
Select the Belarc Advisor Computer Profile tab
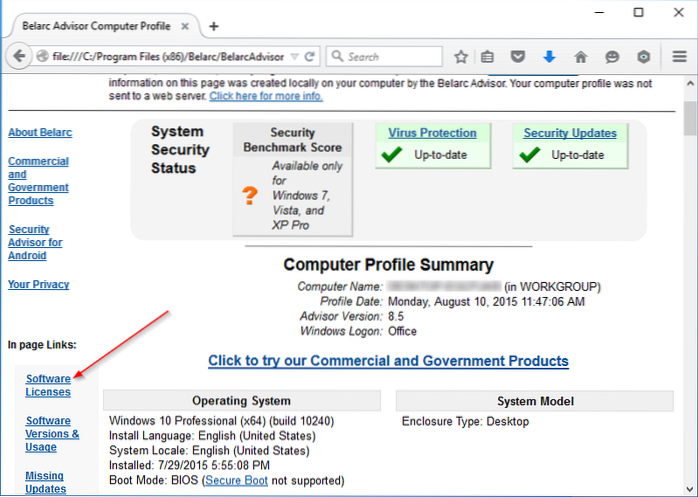click(x=95, y=25)
